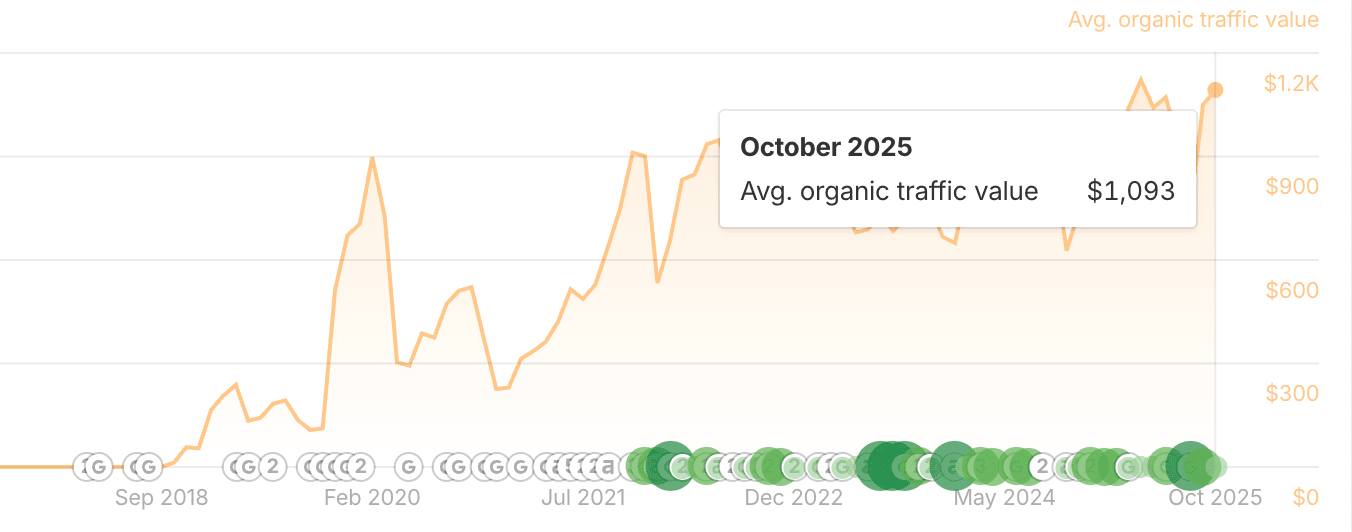Click the $1.2K y-axis label
1352x532 pixels.
(x=1292, y=83)
